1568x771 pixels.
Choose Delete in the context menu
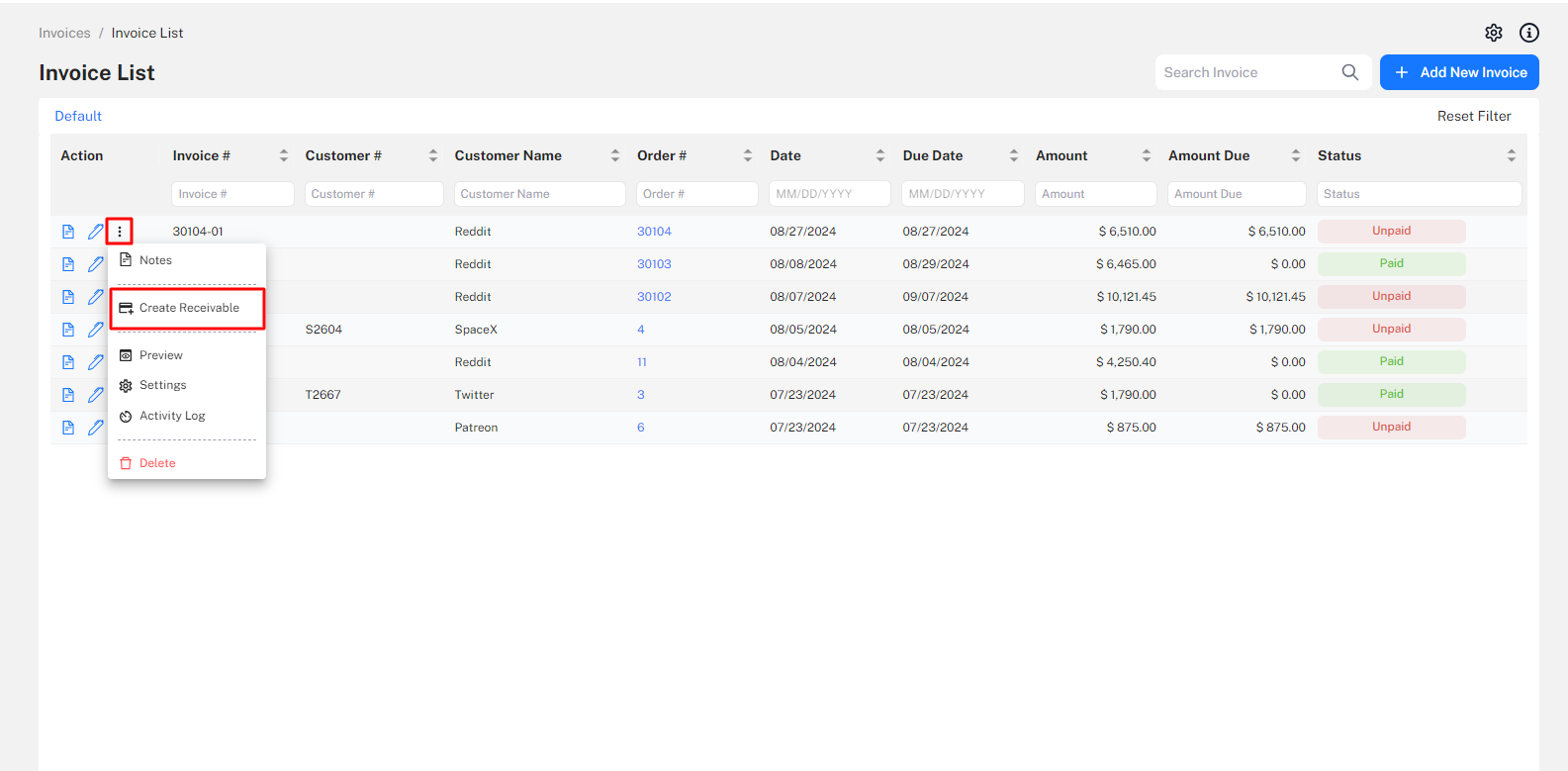[187, 463]
